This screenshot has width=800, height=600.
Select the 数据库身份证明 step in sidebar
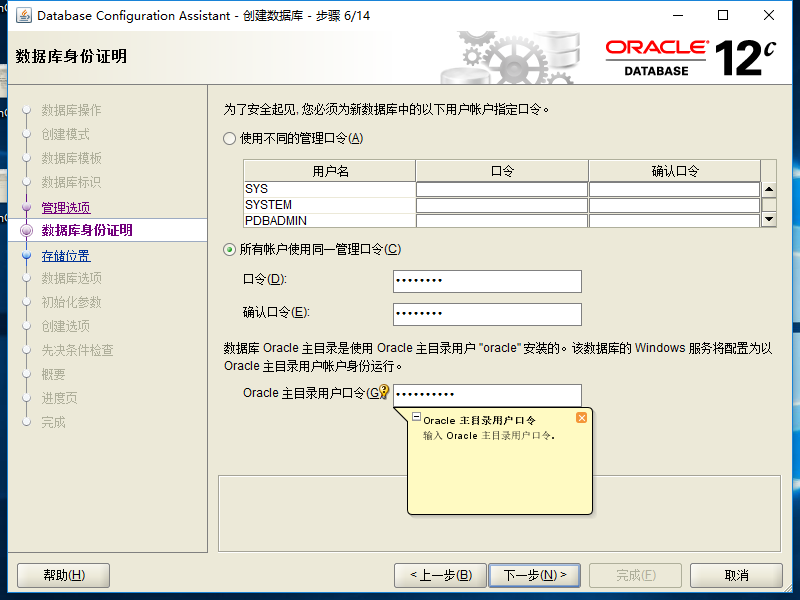coord(87,230)
